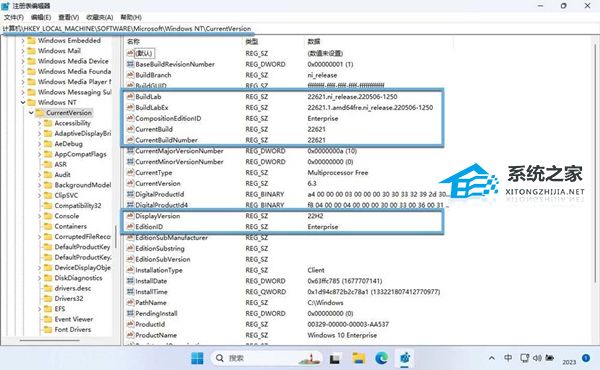Screen dimensions: 600x370
Task: Click the DigitalProductId binary value icon
Action: click(130, 194)
